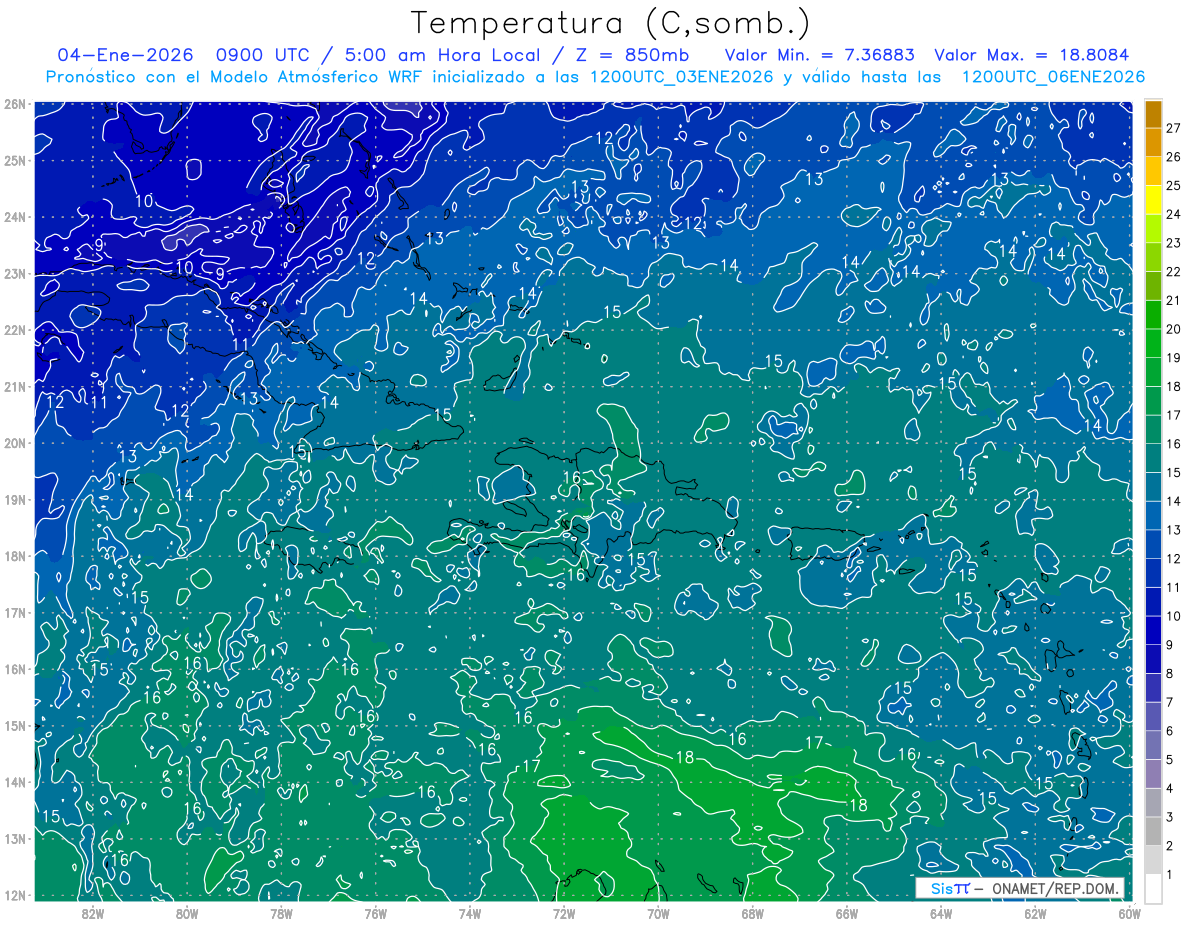Click the '80W' longitude axis label
The height and width of the screenshot is (927, 1200).
(x=187, y=913)
